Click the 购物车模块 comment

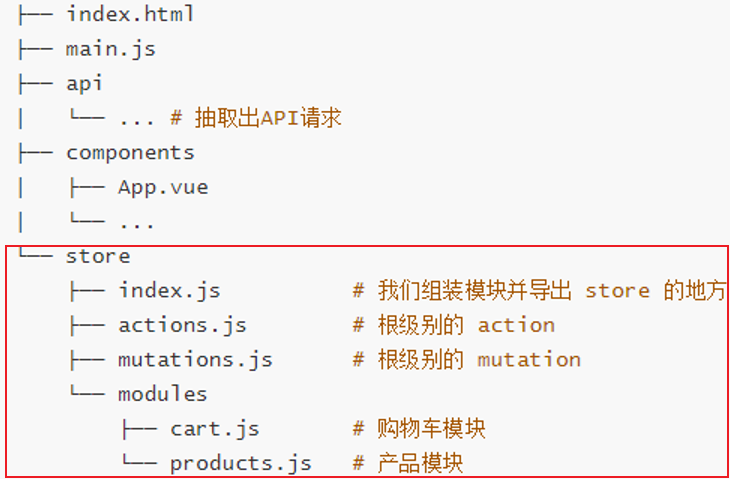(431, 429)
